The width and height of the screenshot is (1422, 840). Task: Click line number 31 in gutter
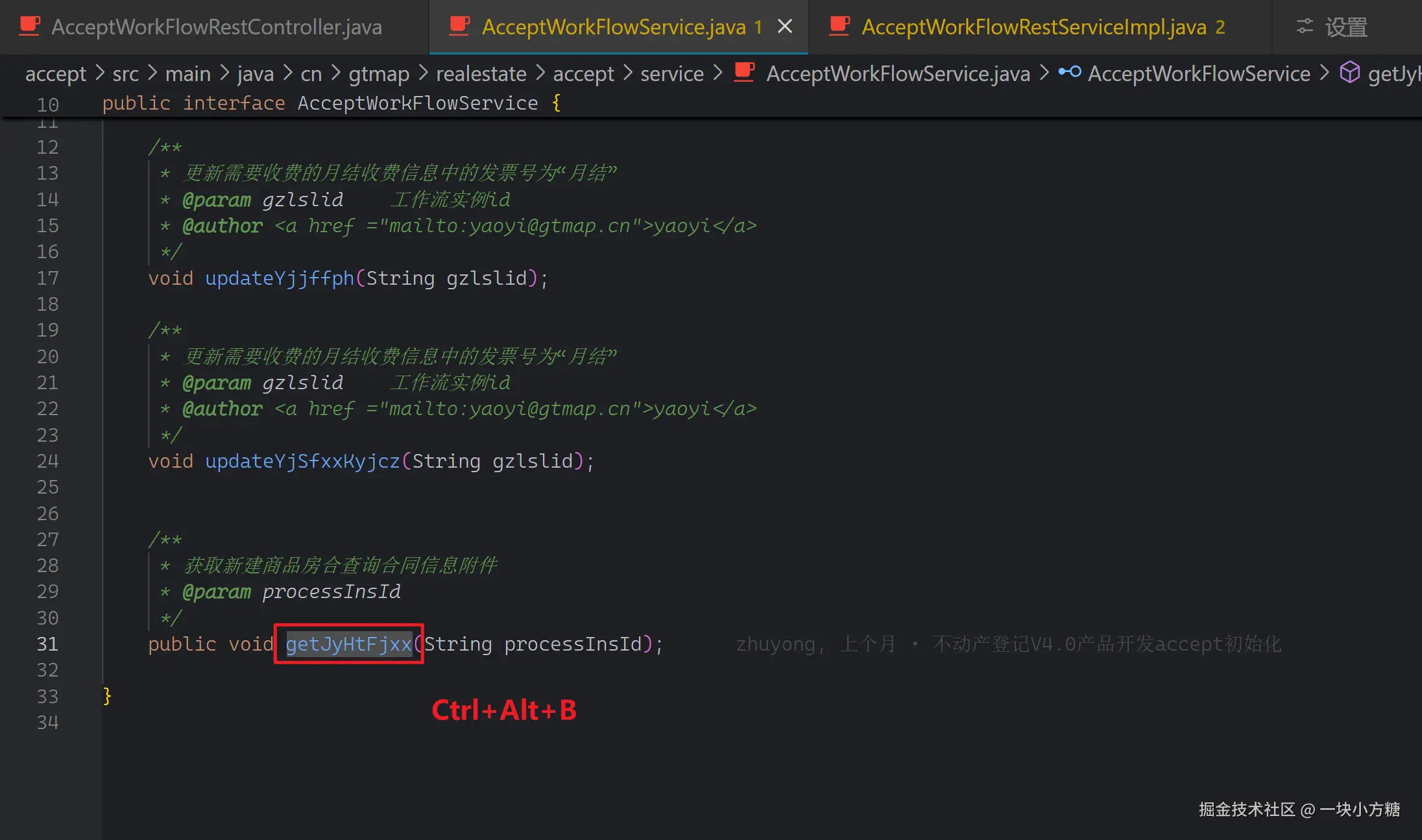coord(47,644)
